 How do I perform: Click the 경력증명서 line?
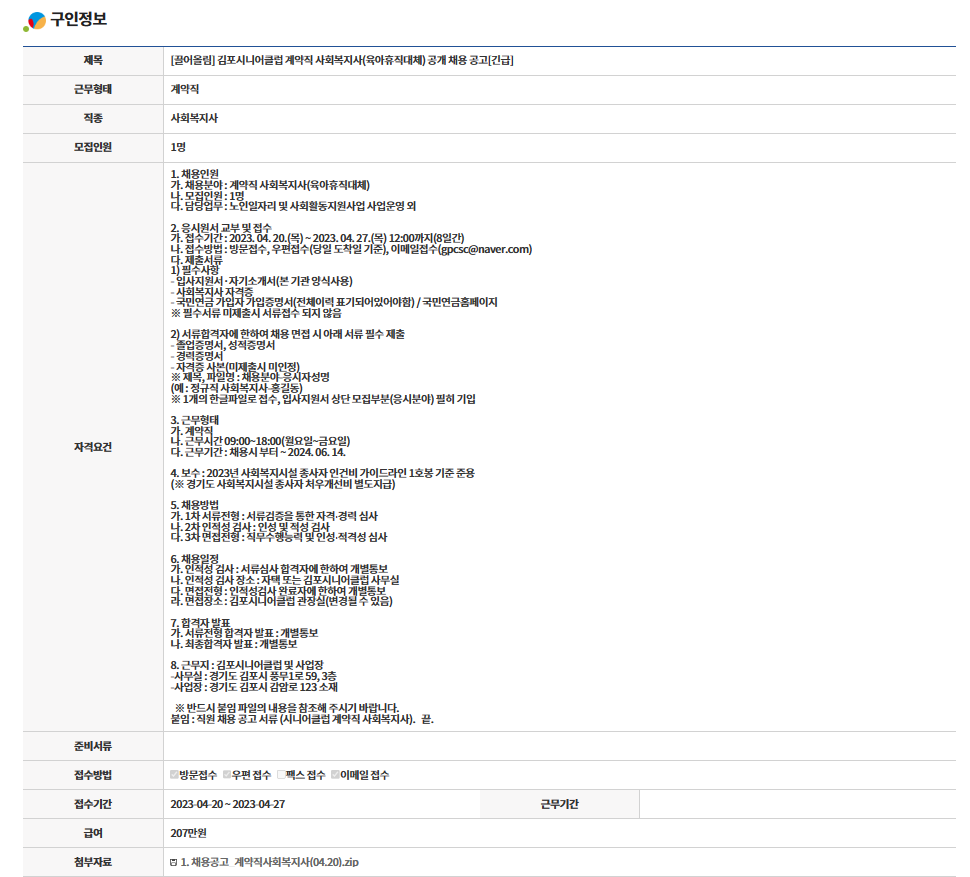[197, 356]
